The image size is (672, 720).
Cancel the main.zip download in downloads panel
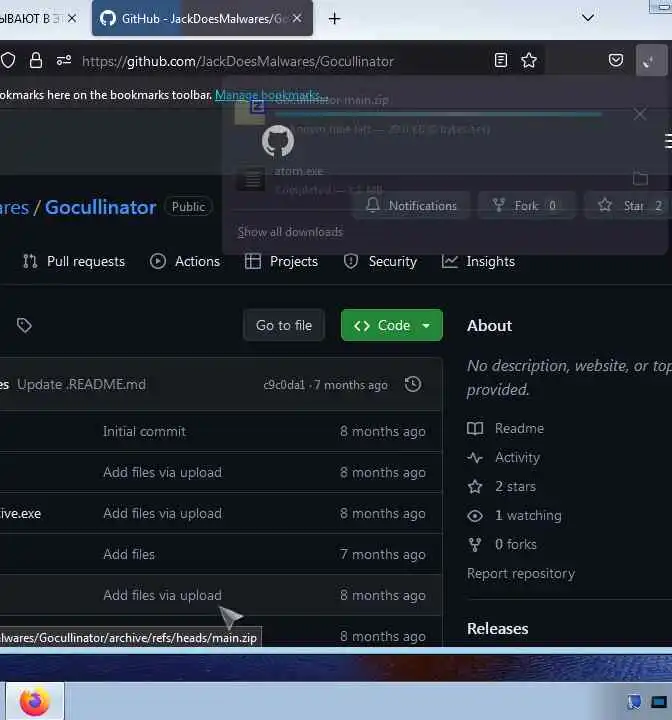pos(640,114)
